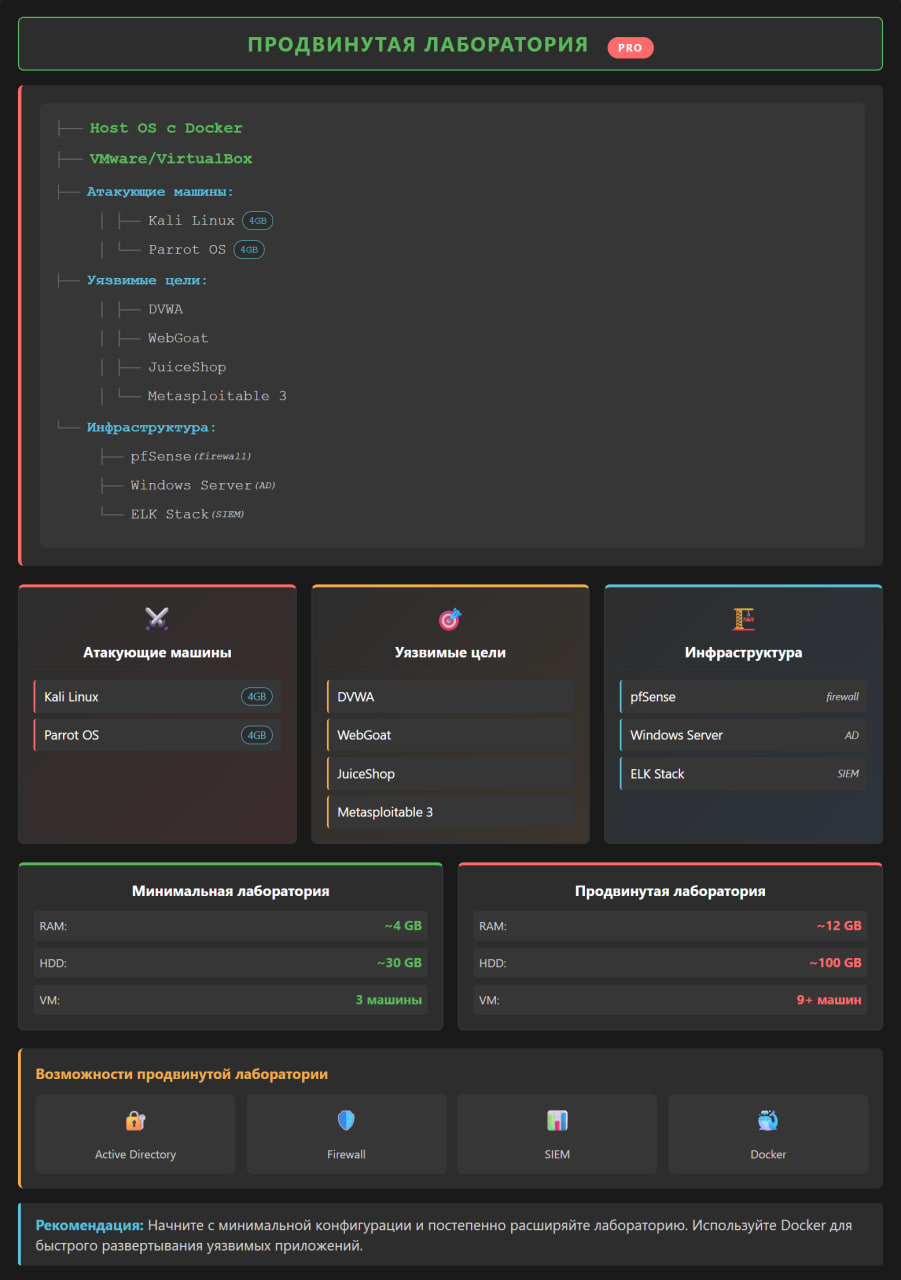The image size is (901, 1280).
Task: Click RAM ~12 GB row in advanced lab
Action: [x=670, y=926]
